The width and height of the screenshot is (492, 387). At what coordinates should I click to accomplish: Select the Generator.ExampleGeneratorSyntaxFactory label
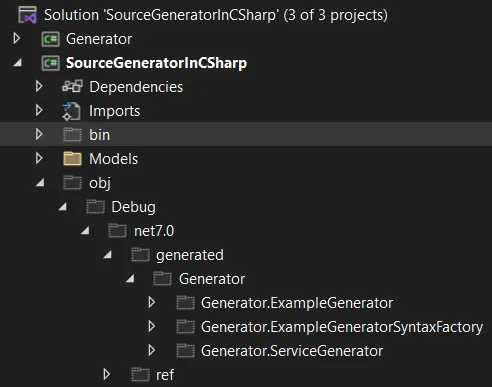point(342,327)
